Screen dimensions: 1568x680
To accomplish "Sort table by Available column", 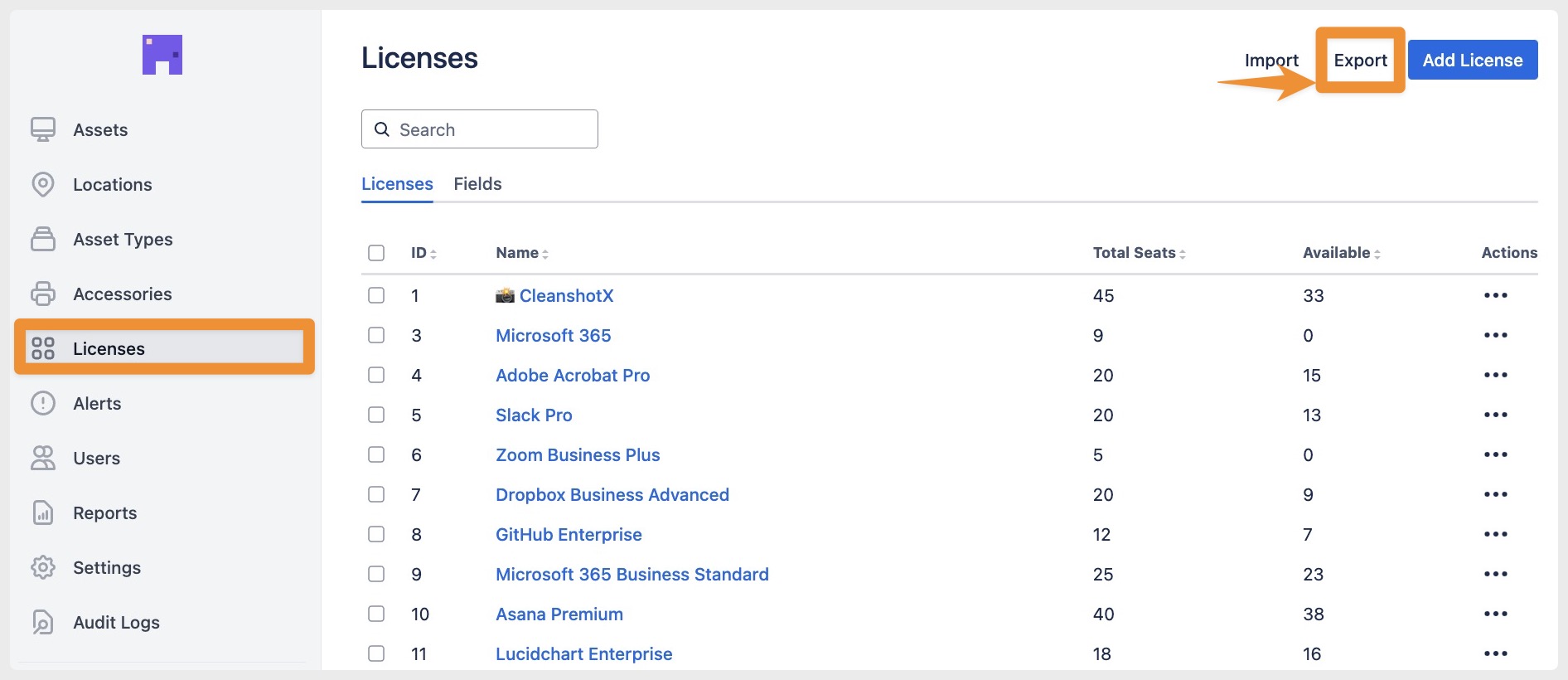I will point(1342,253).
